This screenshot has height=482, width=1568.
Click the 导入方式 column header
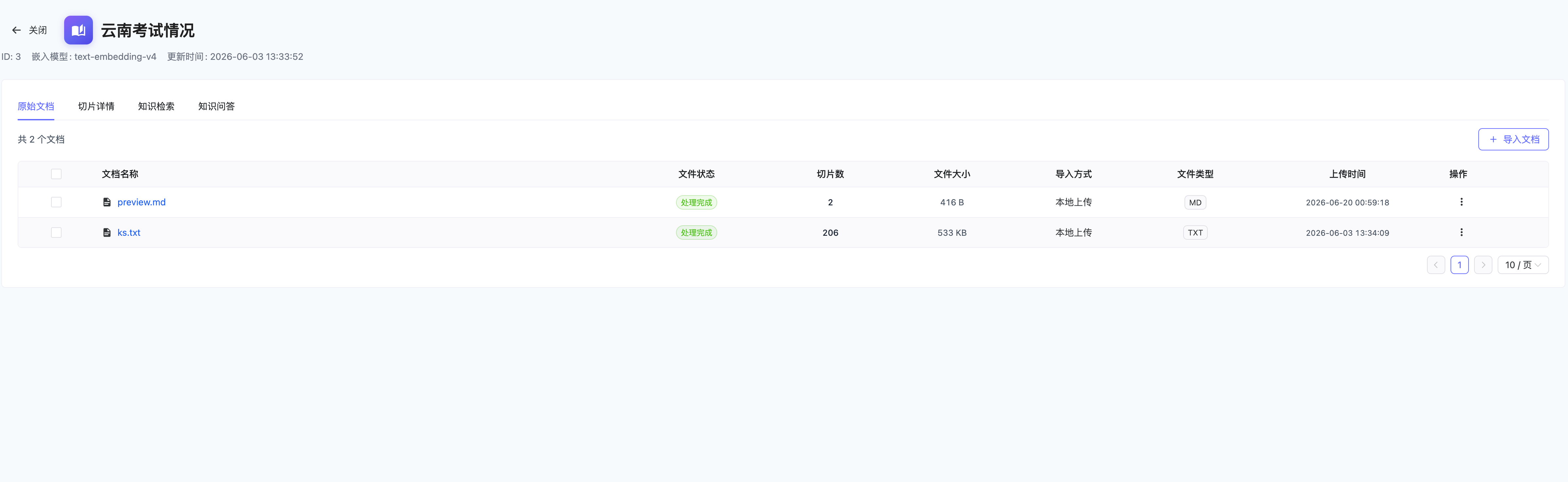[1073, 174]
